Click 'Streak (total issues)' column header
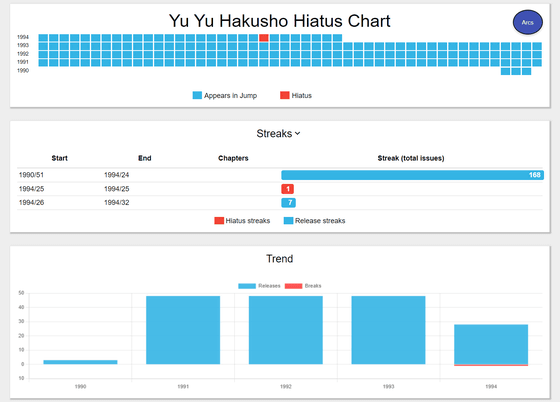The image size is (560, 402). coord(411,158)
